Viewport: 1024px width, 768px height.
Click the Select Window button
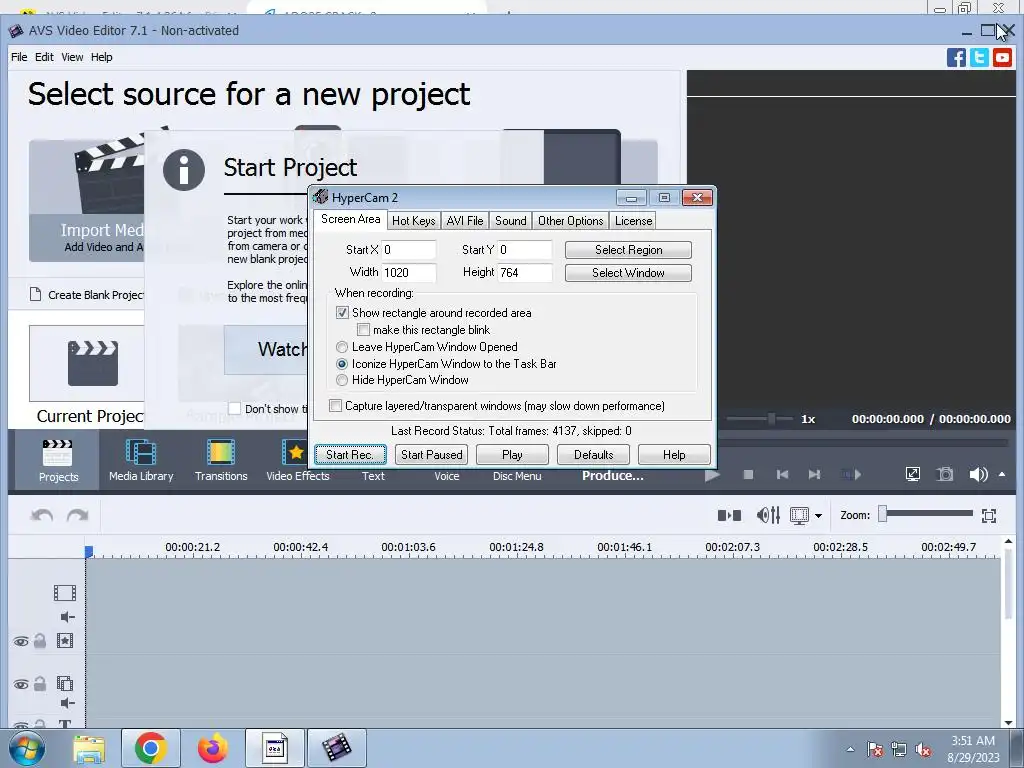coord(628,273)
